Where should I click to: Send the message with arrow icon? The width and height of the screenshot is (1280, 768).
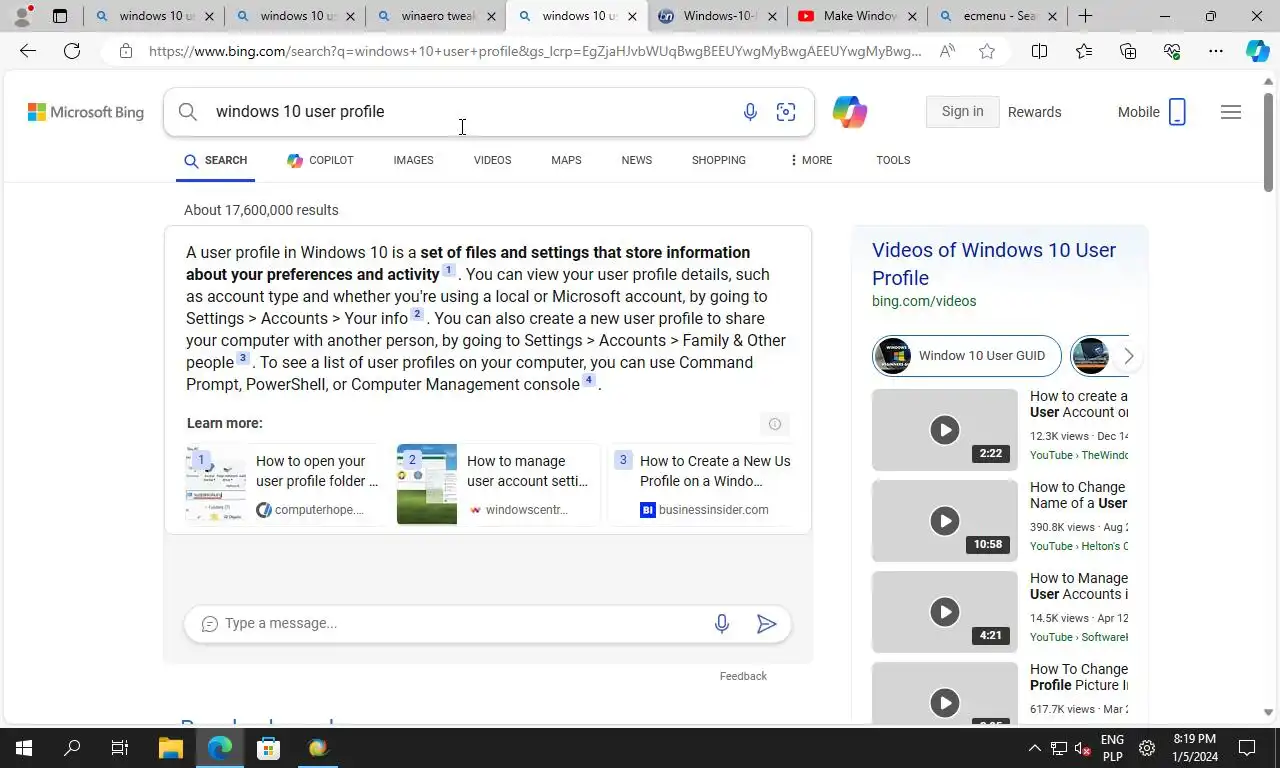coord(767,624)
